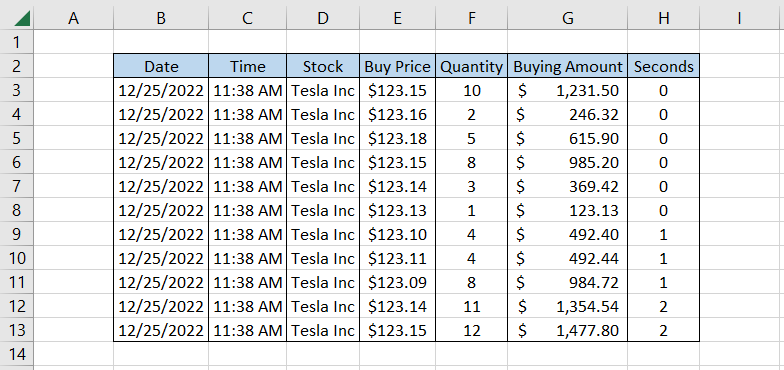
Task: Select row 1 header
Action: 16,42
